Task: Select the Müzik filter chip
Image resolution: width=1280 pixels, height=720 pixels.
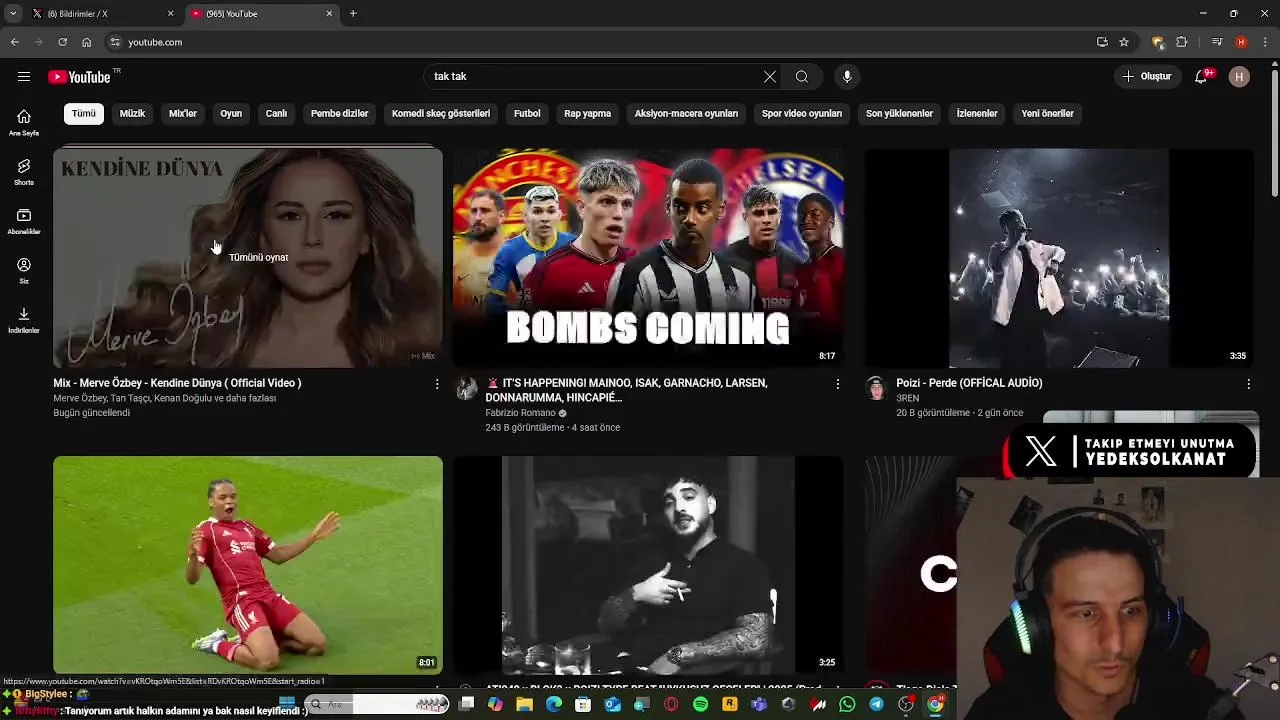Action: (132, 113)
